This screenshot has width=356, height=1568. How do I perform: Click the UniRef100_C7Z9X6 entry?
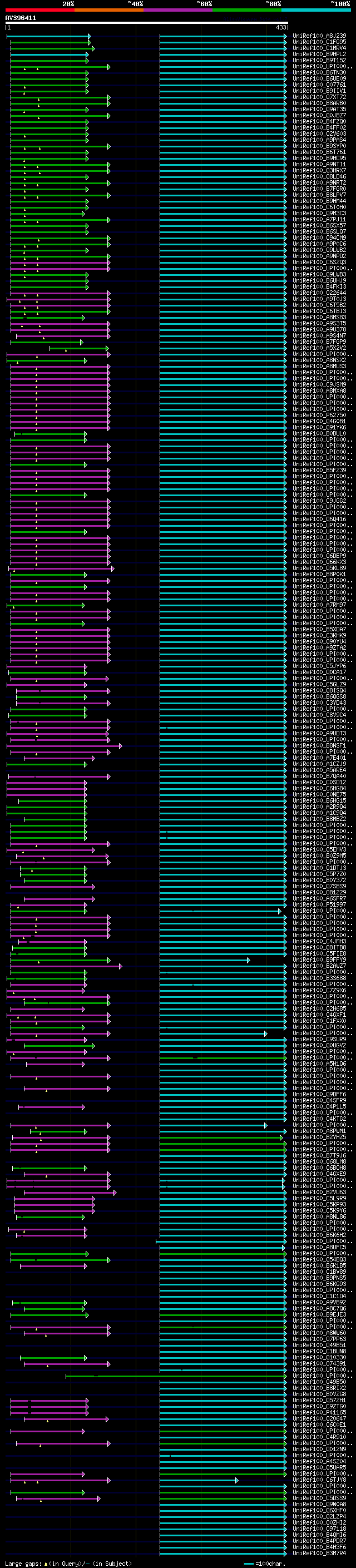(x=319, y=990)
